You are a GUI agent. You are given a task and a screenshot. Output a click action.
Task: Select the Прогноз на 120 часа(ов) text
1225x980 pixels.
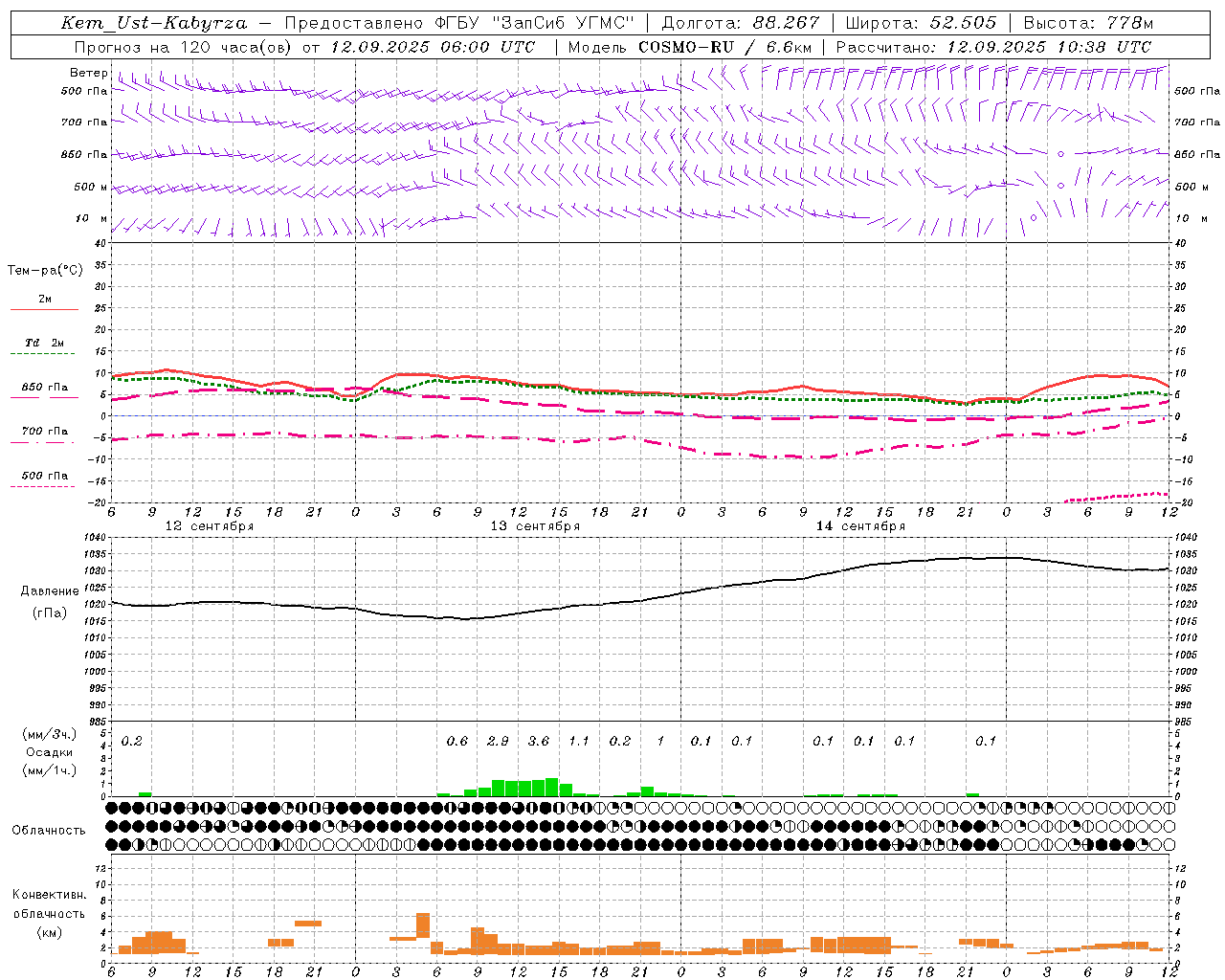coord(184,47)
